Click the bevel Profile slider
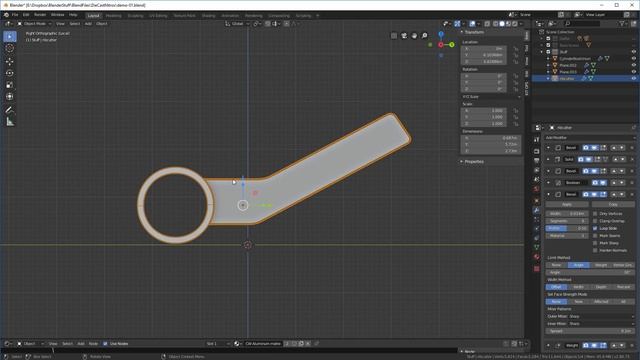 (567, 228)
